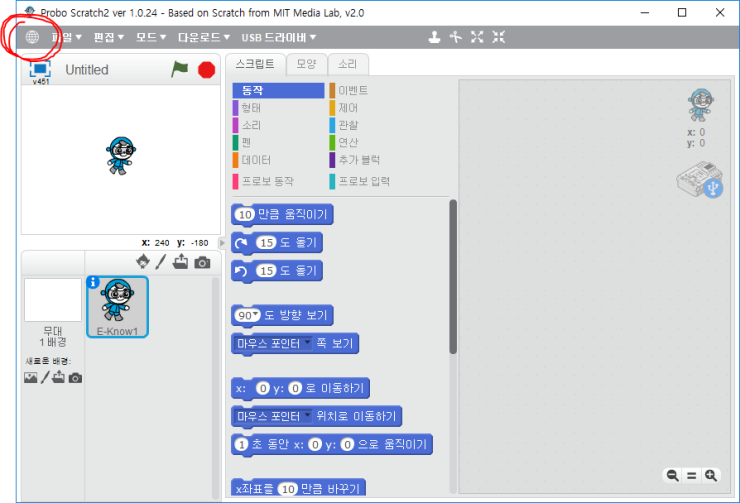Viewport: 740px width, 503px height.
Task: Click the blocks palette scrollbar
Action: (x=453, y=276)
